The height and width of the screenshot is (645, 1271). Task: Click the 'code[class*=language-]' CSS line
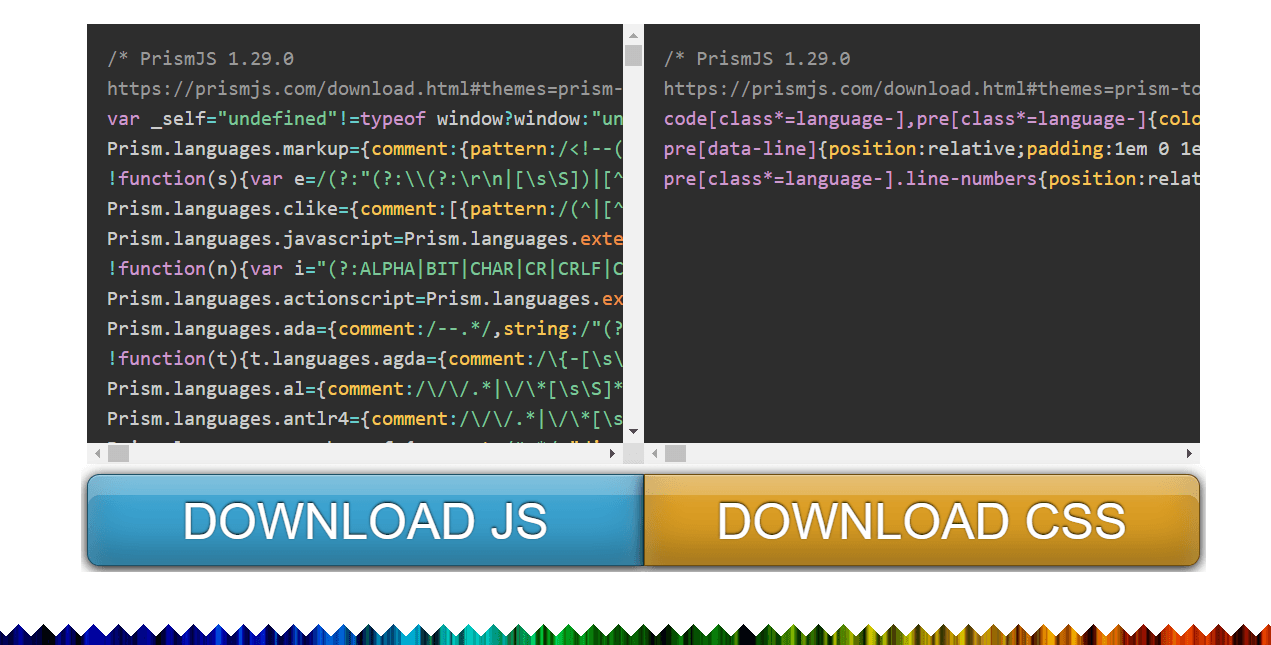(x=932, y=119)
